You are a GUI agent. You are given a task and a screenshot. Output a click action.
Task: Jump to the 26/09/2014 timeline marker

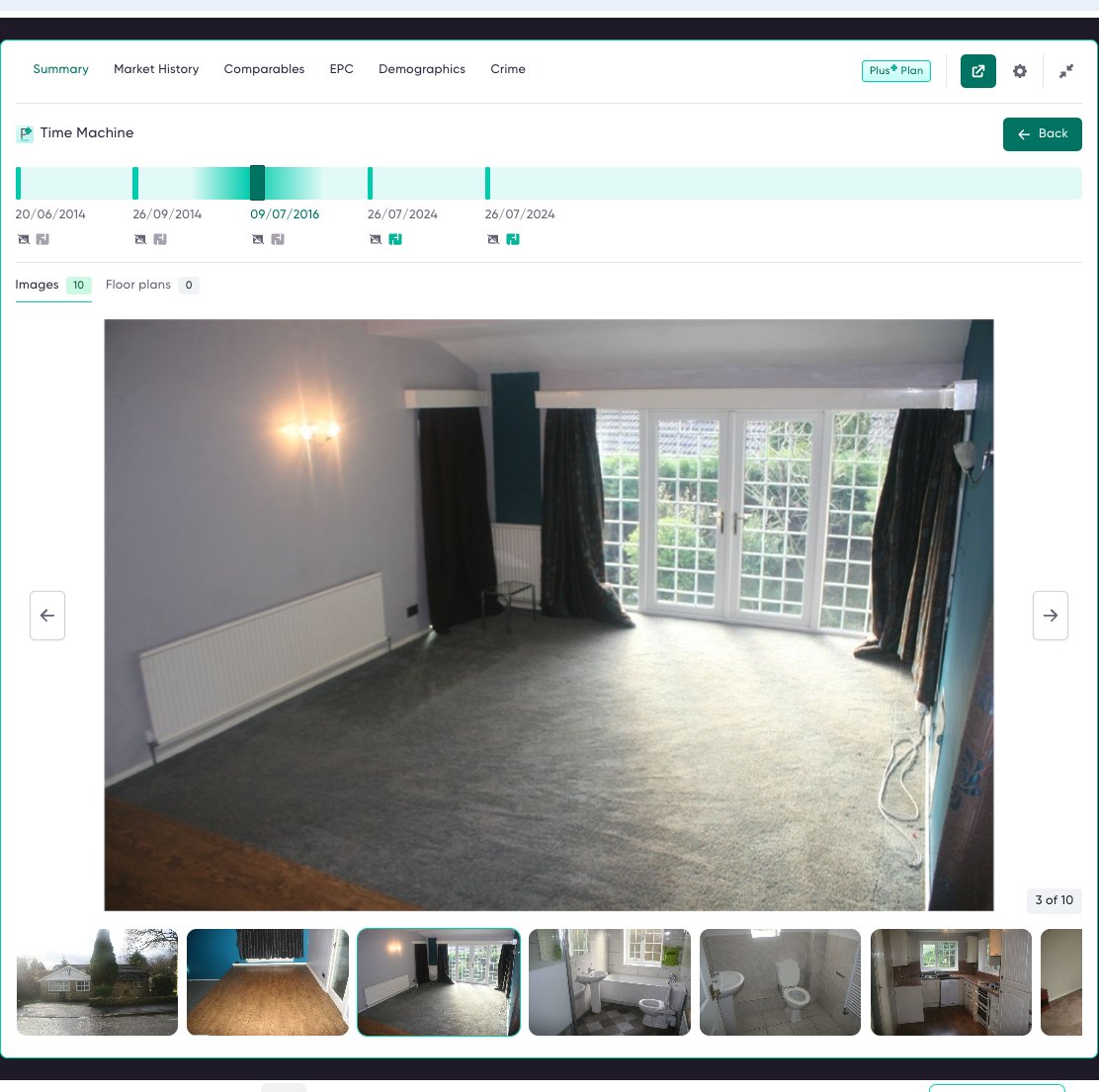point(135,184)
